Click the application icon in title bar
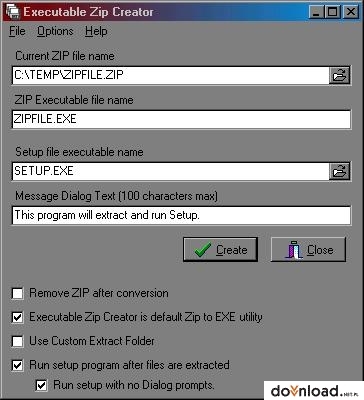The height and width of the screenshot is (400, 364). pos(12,12)
